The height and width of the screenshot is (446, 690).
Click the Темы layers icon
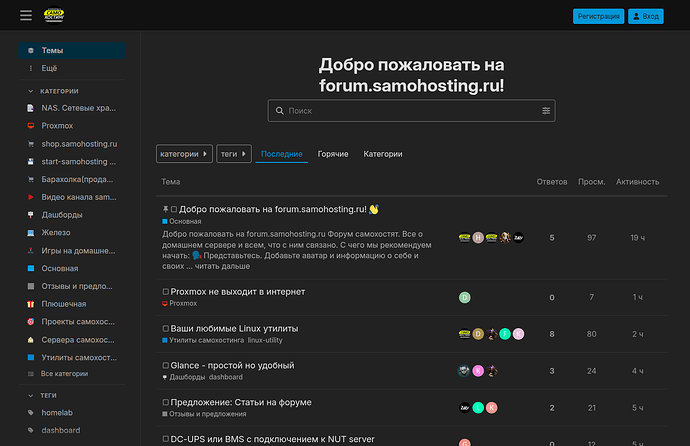[x=30, y=51]
